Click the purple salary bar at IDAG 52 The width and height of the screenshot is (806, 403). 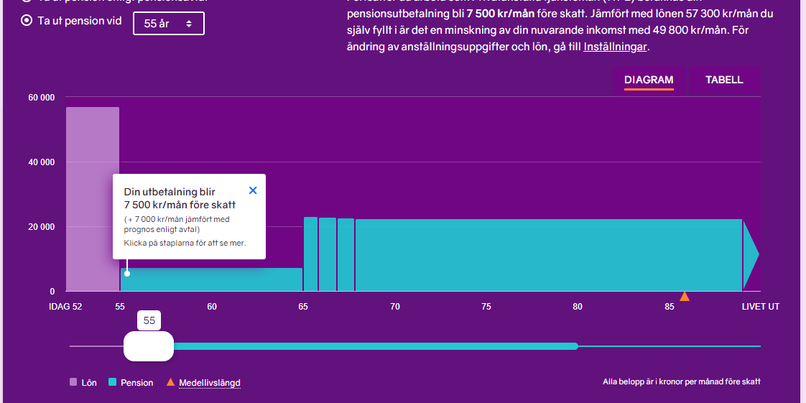93,198
